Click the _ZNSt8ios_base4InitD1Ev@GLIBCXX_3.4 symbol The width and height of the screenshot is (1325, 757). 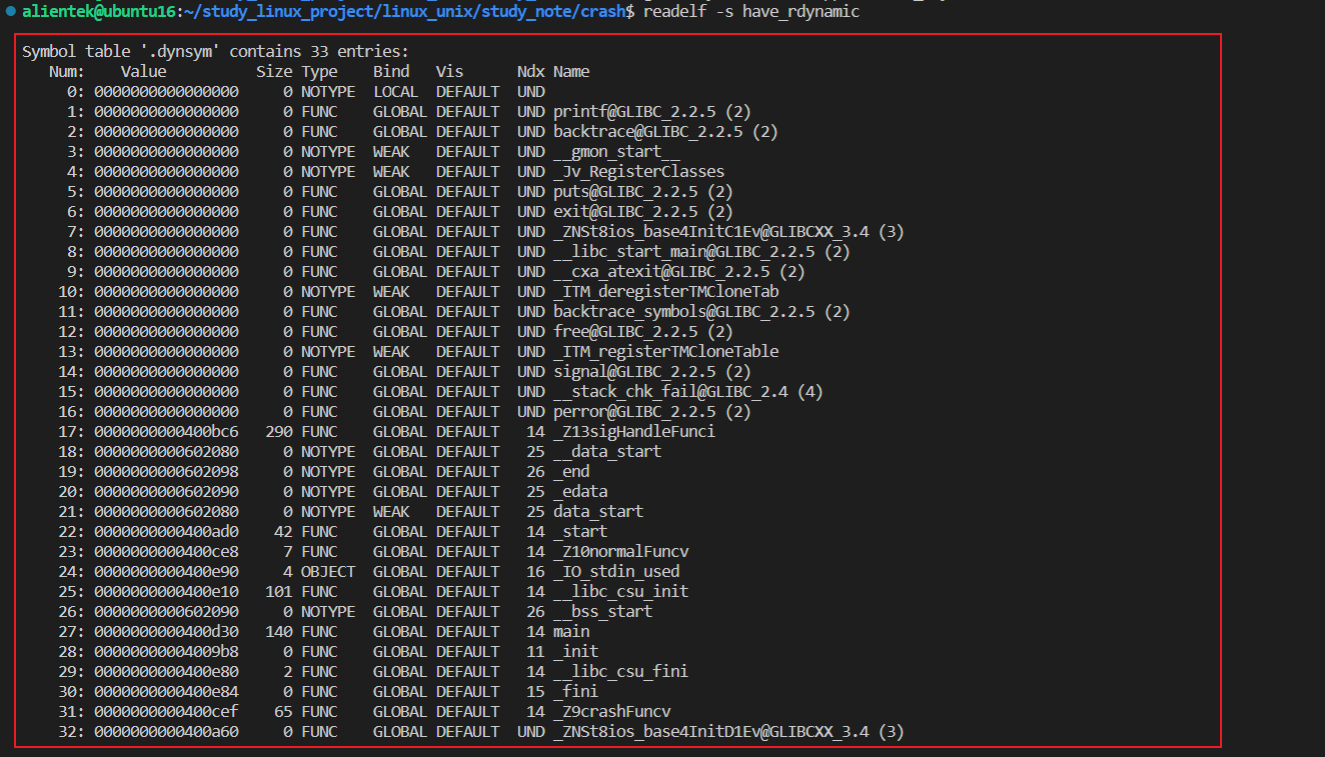710,731
